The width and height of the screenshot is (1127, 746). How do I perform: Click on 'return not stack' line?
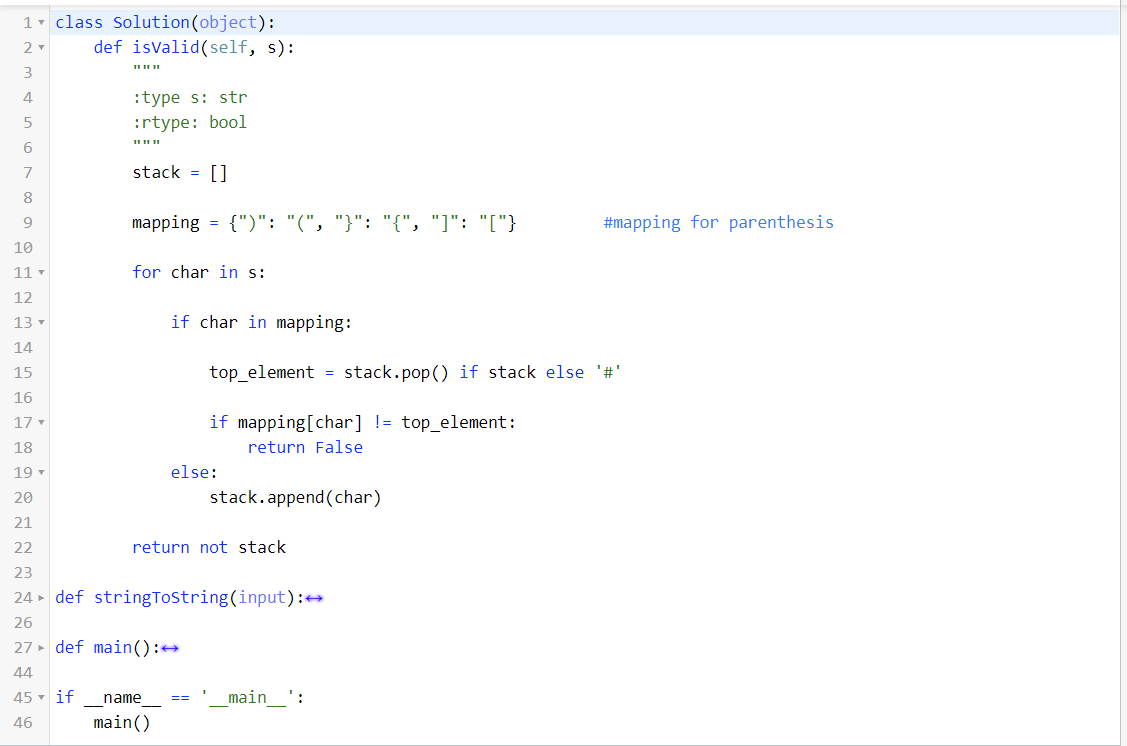pyautogui.click(x=208, y=548)
